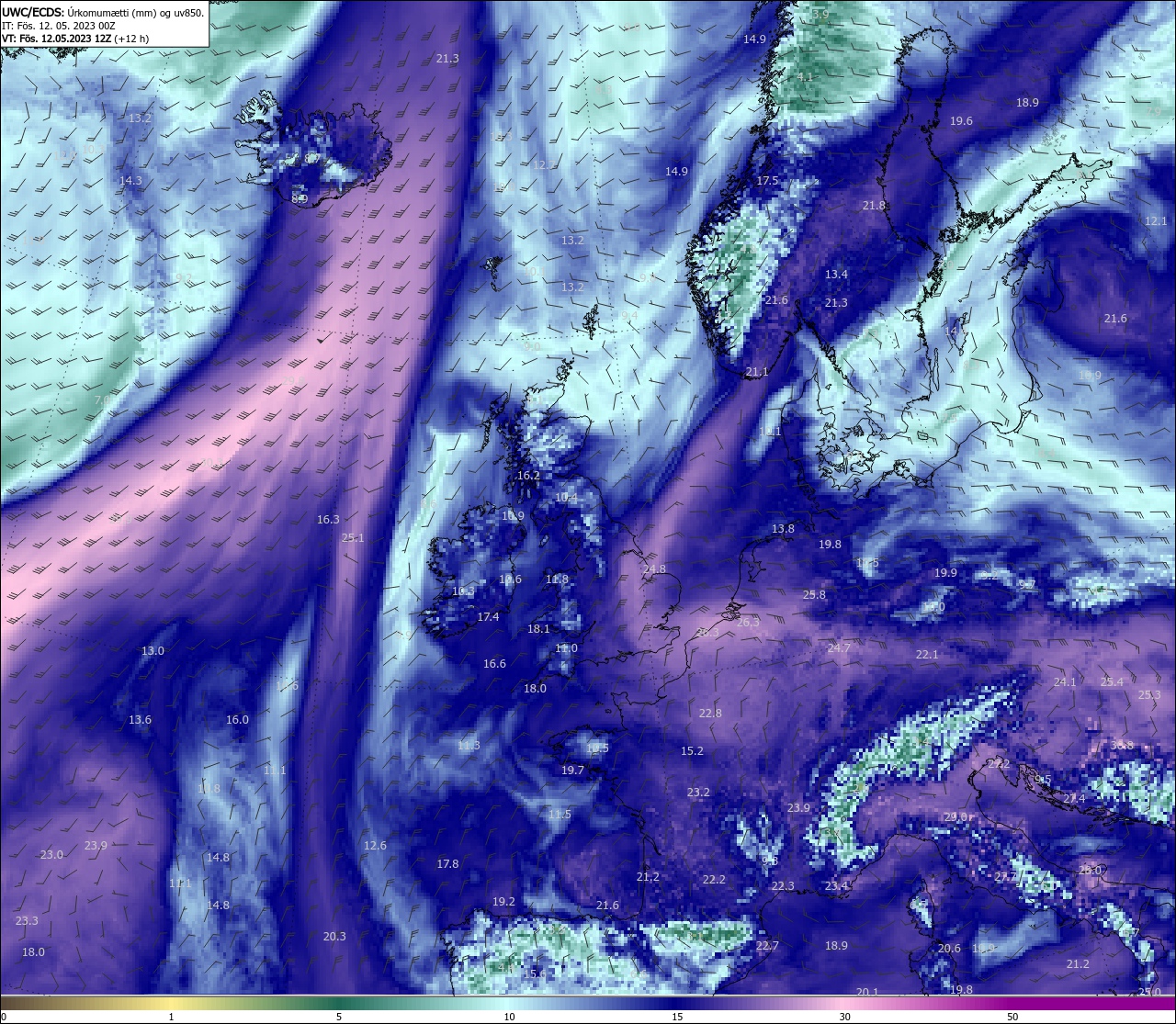This screenshot has height=1024, width=1176.
Task: Select the 22.8 value over France
Action: [710, 714]
